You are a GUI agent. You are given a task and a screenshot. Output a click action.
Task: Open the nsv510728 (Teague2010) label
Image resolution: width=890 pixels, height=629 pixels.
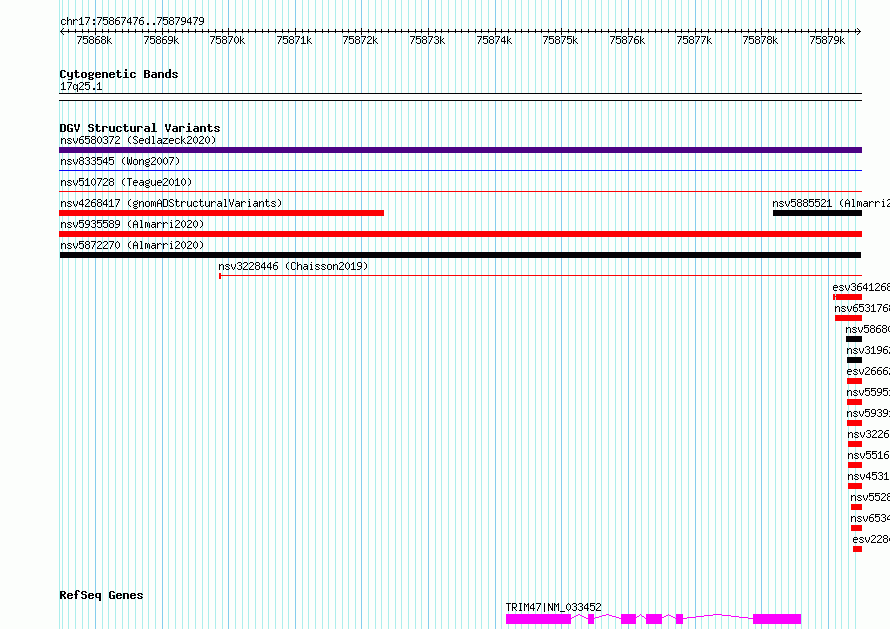click(126, 182)
